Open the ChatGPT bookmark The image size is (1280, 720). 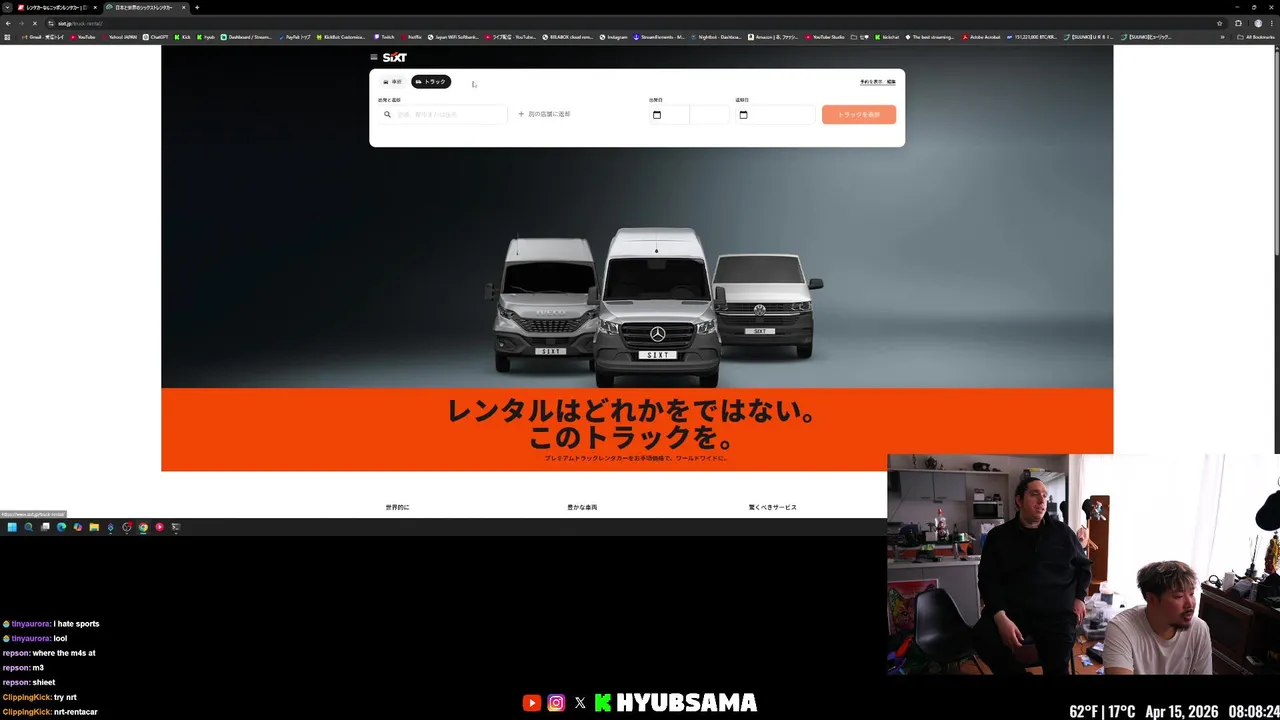156,37
